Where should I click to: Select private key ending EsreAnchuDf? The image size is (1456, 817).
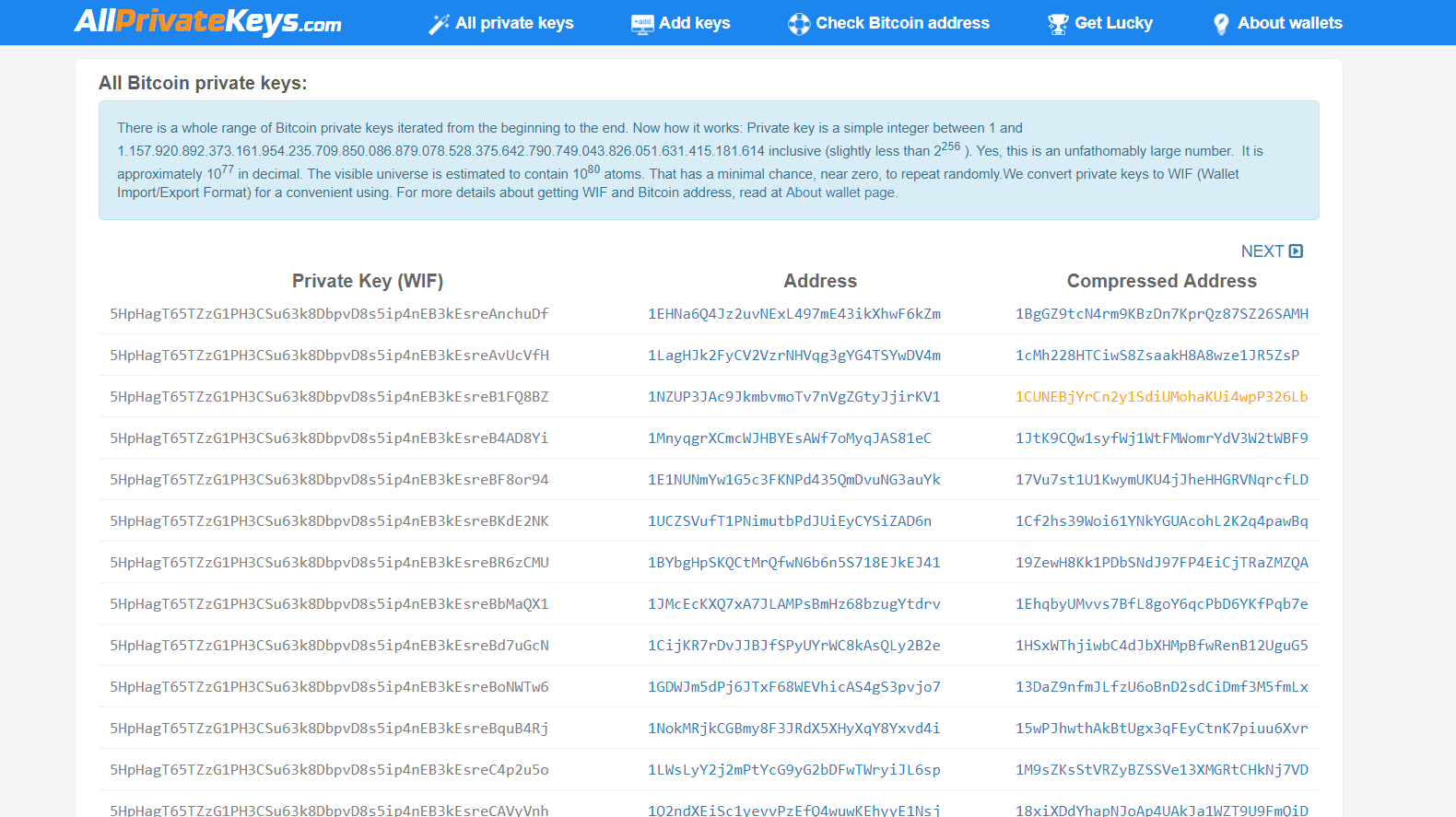click(329, 314)
